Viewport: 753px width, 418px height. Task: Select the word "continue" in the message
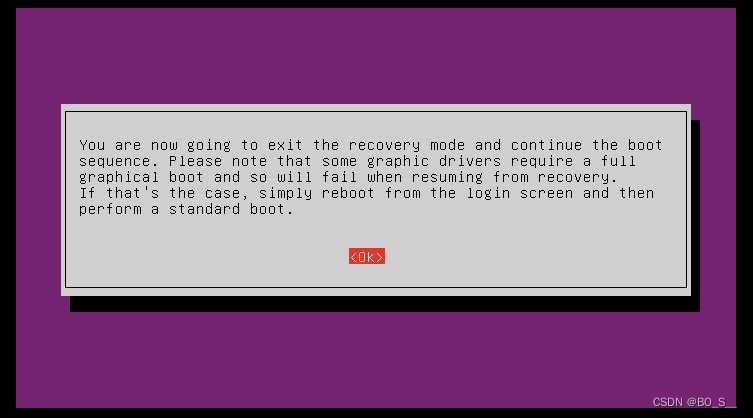pyautogui.click(x=547, y=145)
